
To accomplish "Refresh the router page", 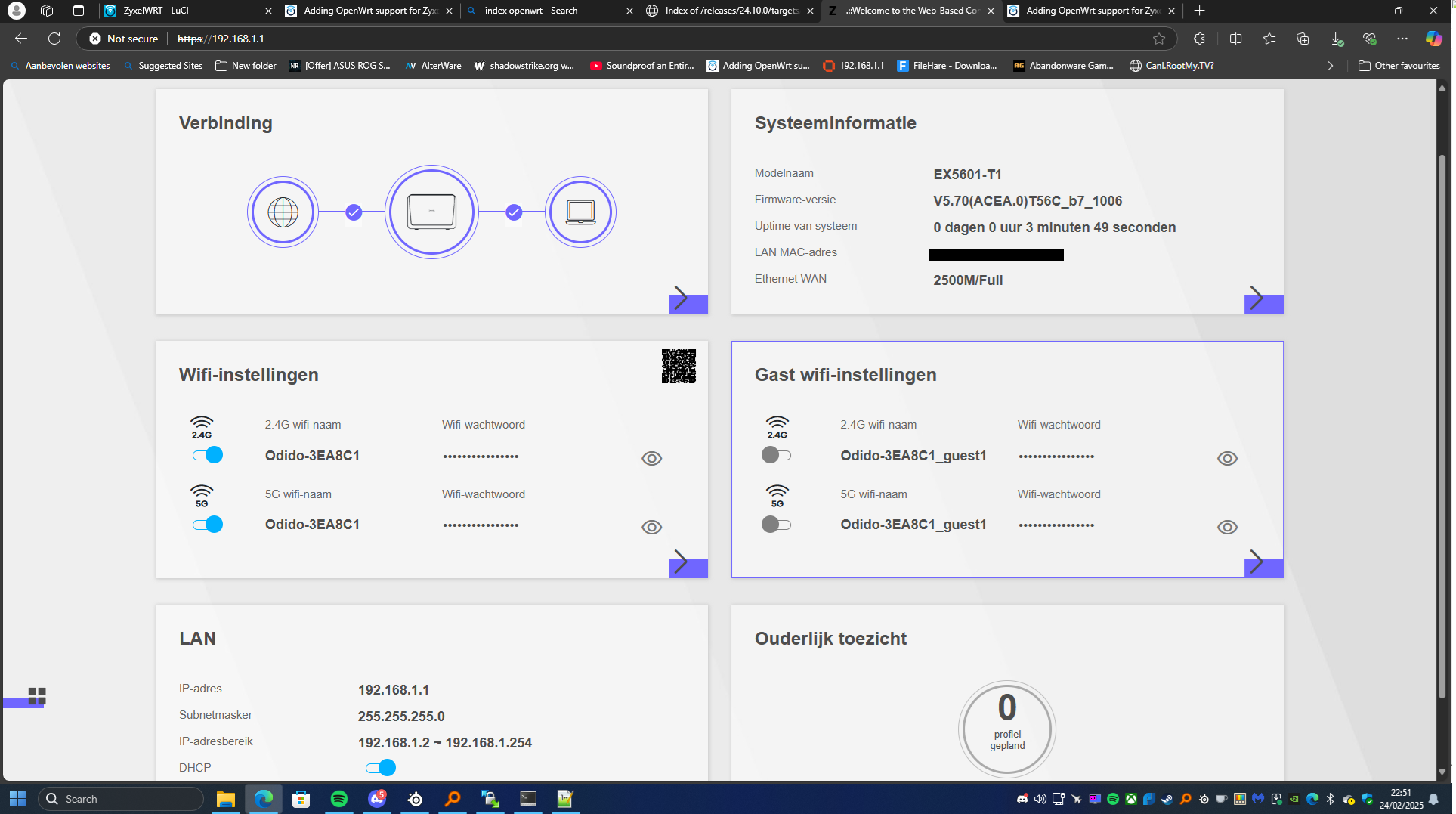I will coord(54,39).
